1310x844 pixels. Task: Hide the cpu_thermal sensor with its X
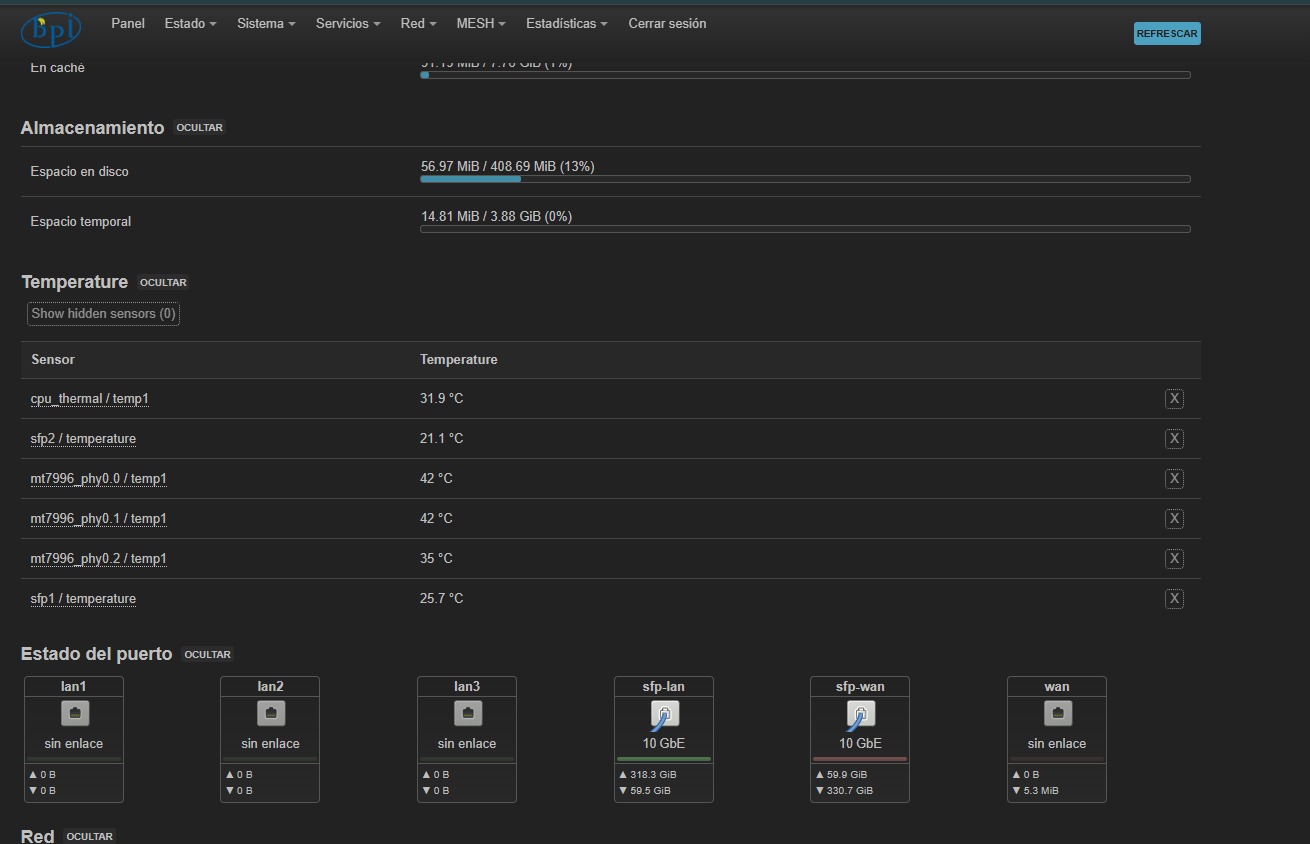[x=1174, y=399]
